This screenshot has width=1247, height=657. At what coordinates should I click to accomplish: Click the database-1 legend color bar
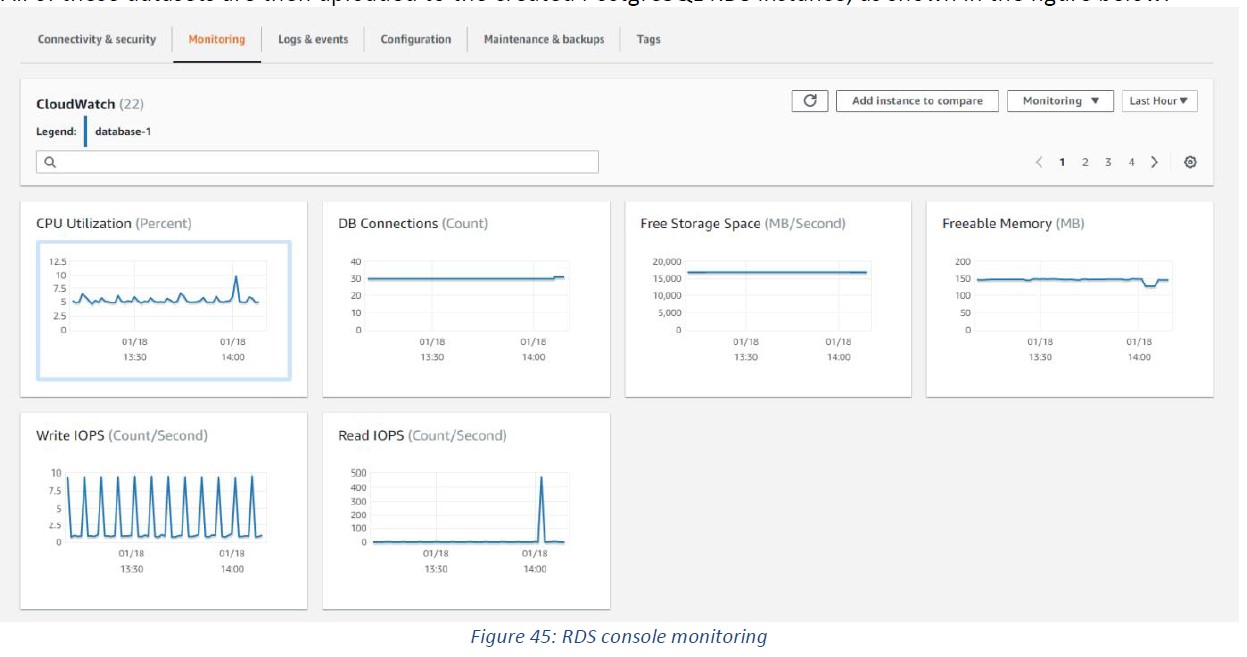(85, 131)
